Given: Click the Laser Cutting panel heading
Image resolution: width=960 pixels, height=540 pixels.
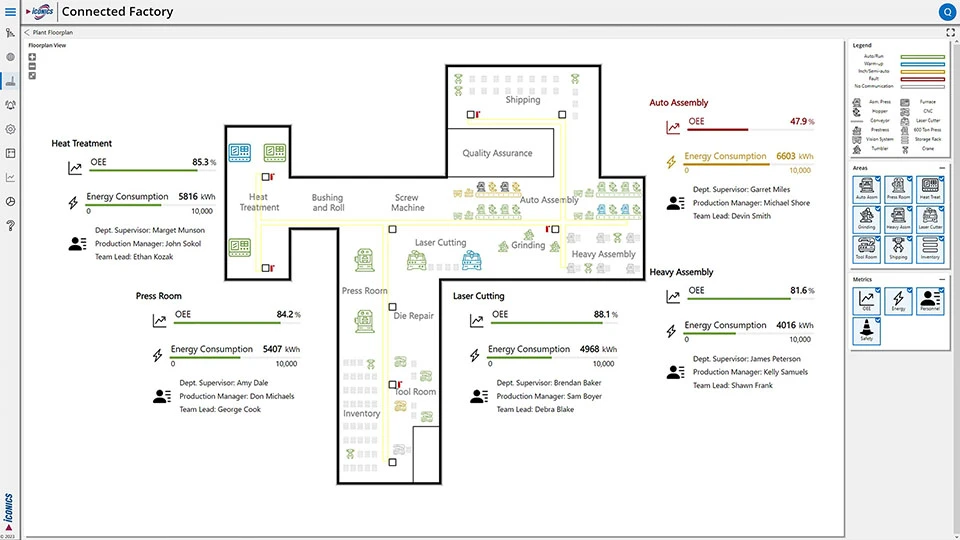Looking at the screenshot, I should [x=478, y=296].
